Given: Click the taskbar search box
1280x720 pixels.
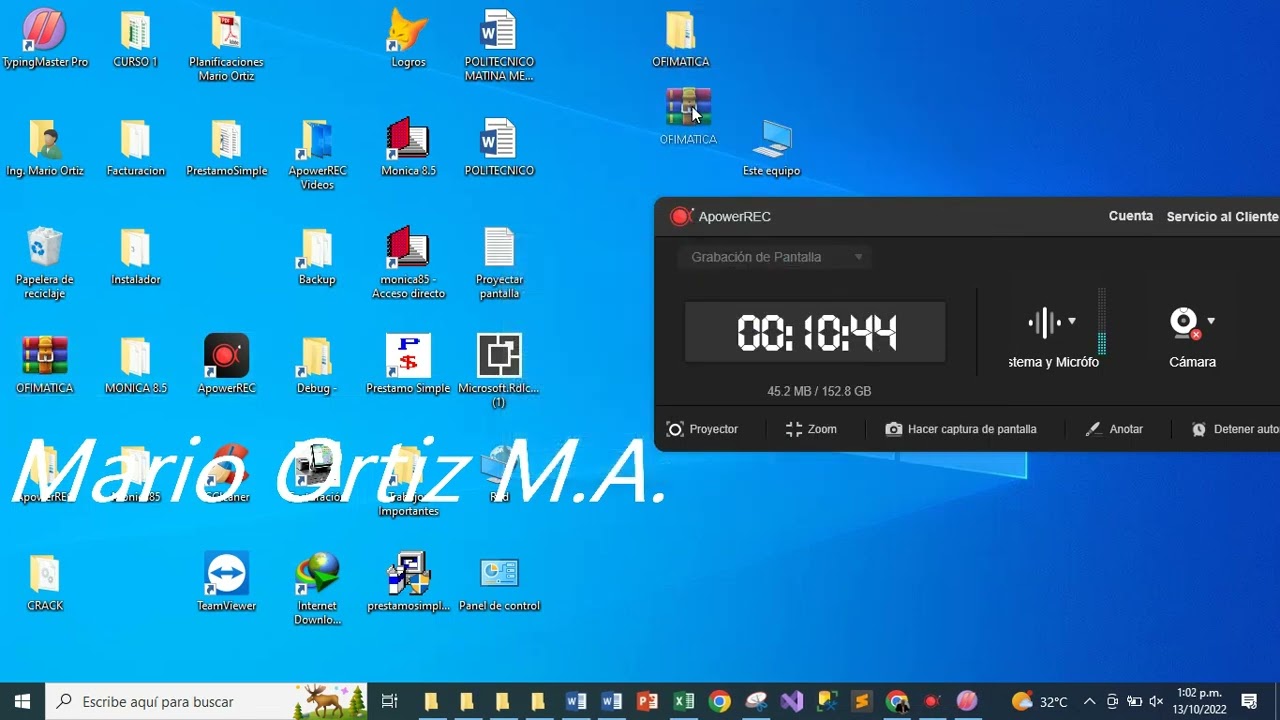Looking at the screenshot, I should (x=207, y=701).
